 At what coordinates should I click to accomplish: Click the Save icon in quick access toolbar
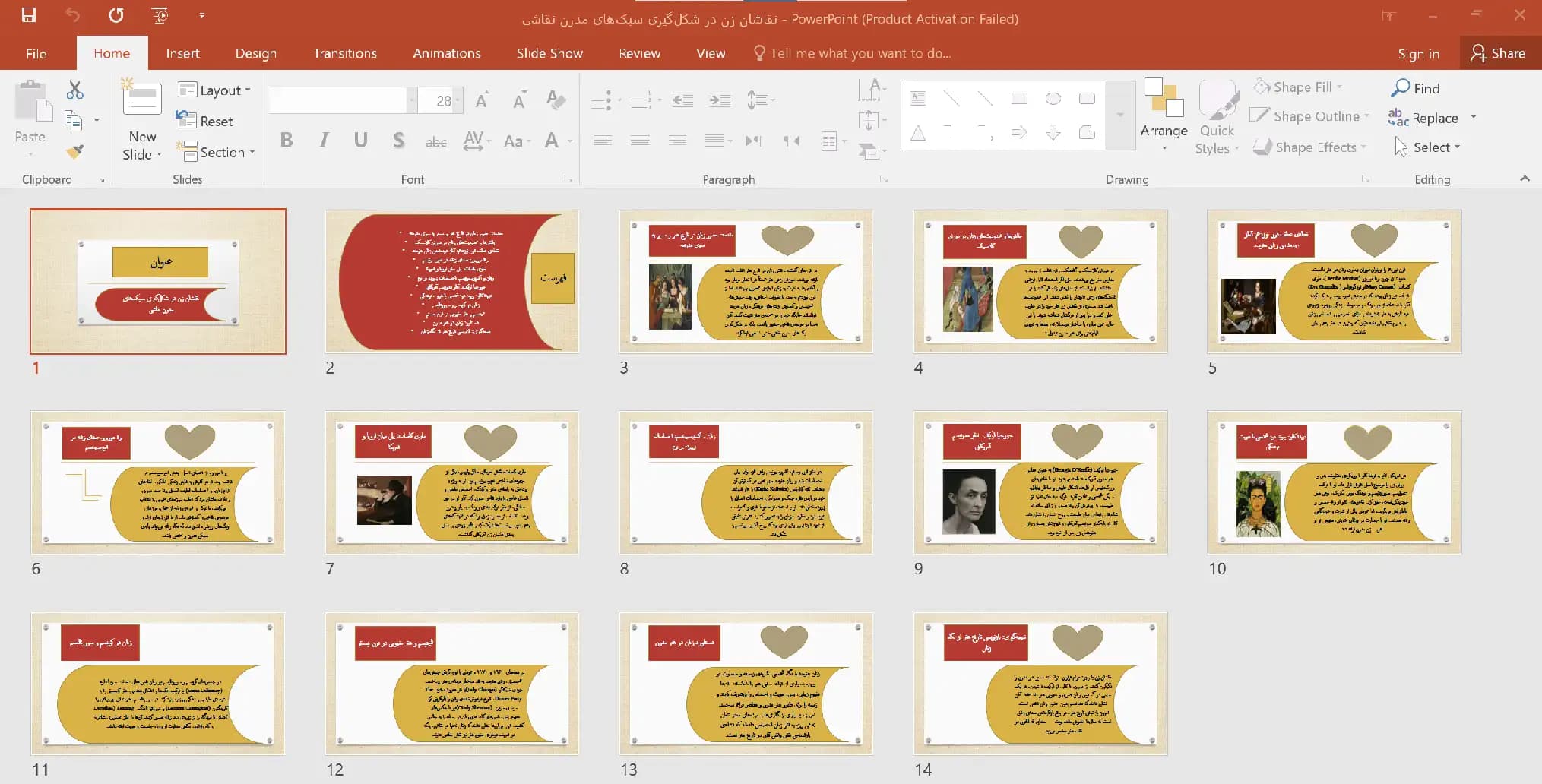pos(29,15)
